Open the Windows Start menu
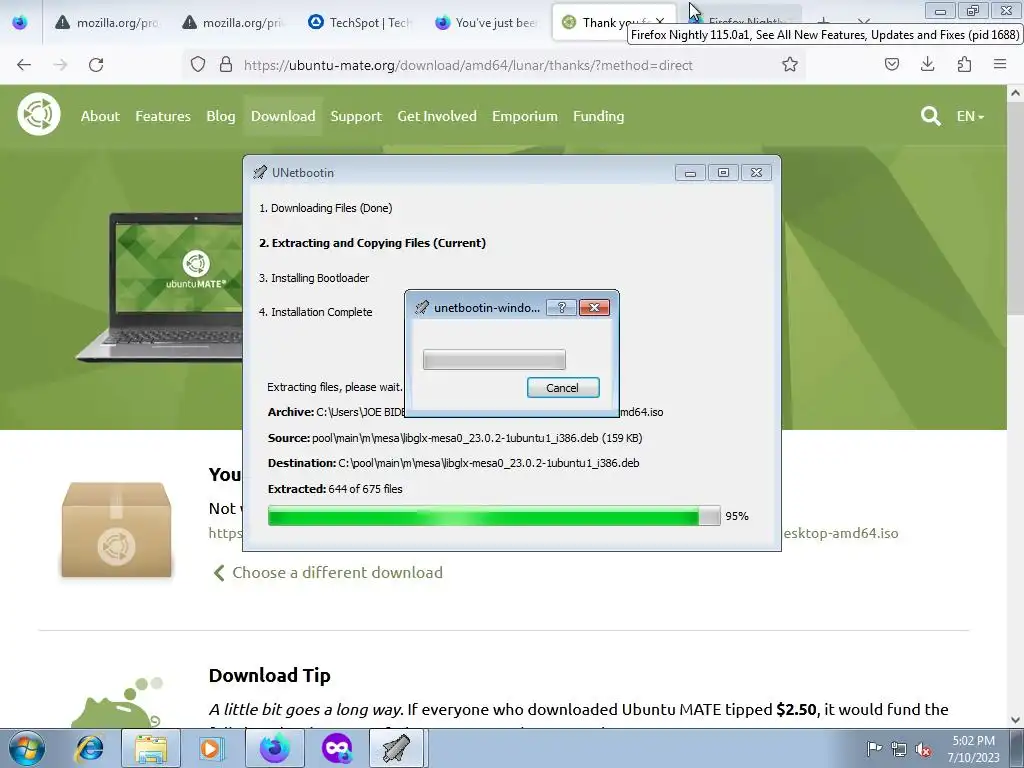Screen dimensions: 1024x768 25,748
